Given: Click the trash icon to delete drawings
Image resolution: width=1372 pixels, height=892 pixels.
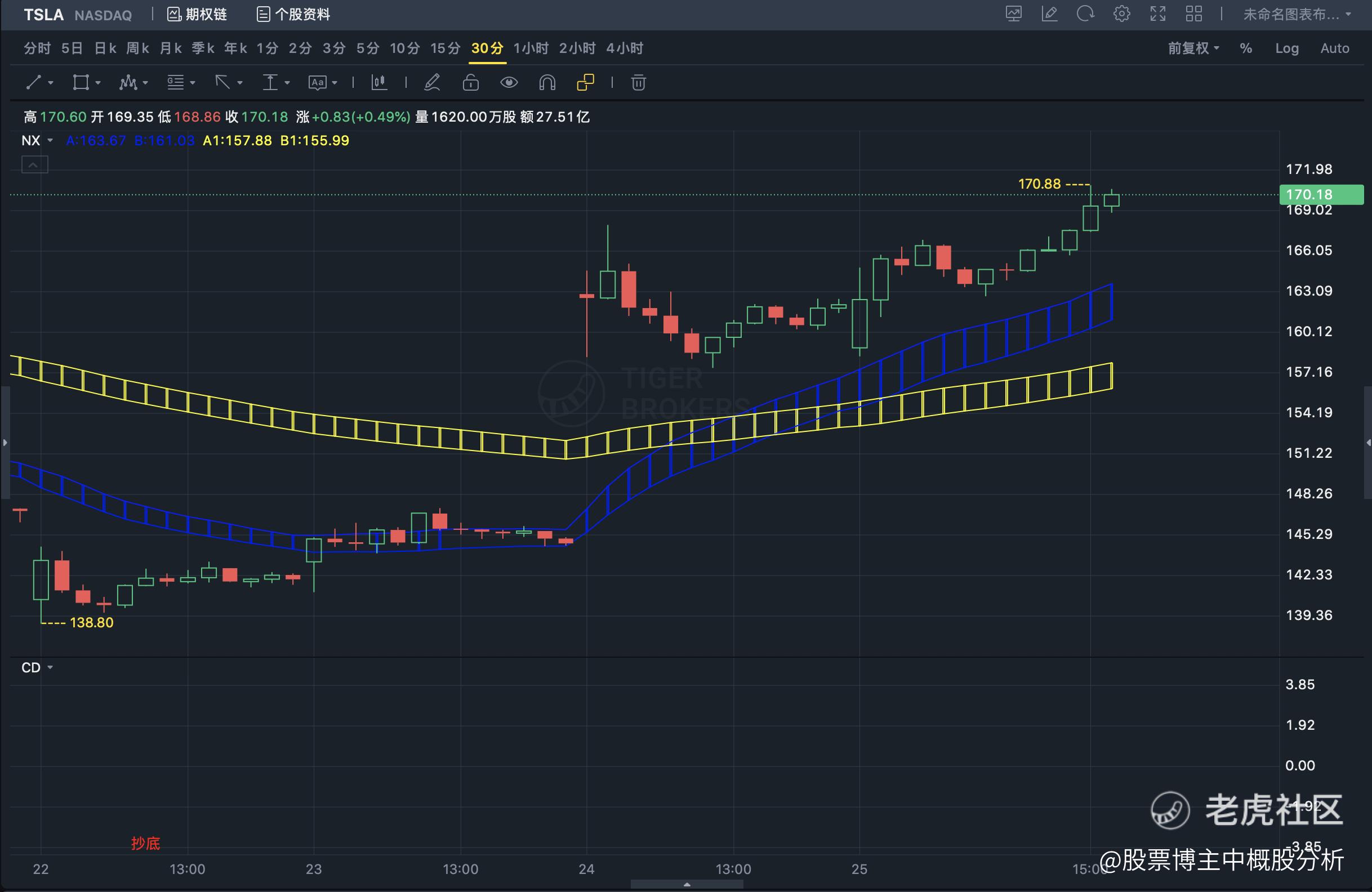Looking at the screenshot, I should click(x=638, y=82).
